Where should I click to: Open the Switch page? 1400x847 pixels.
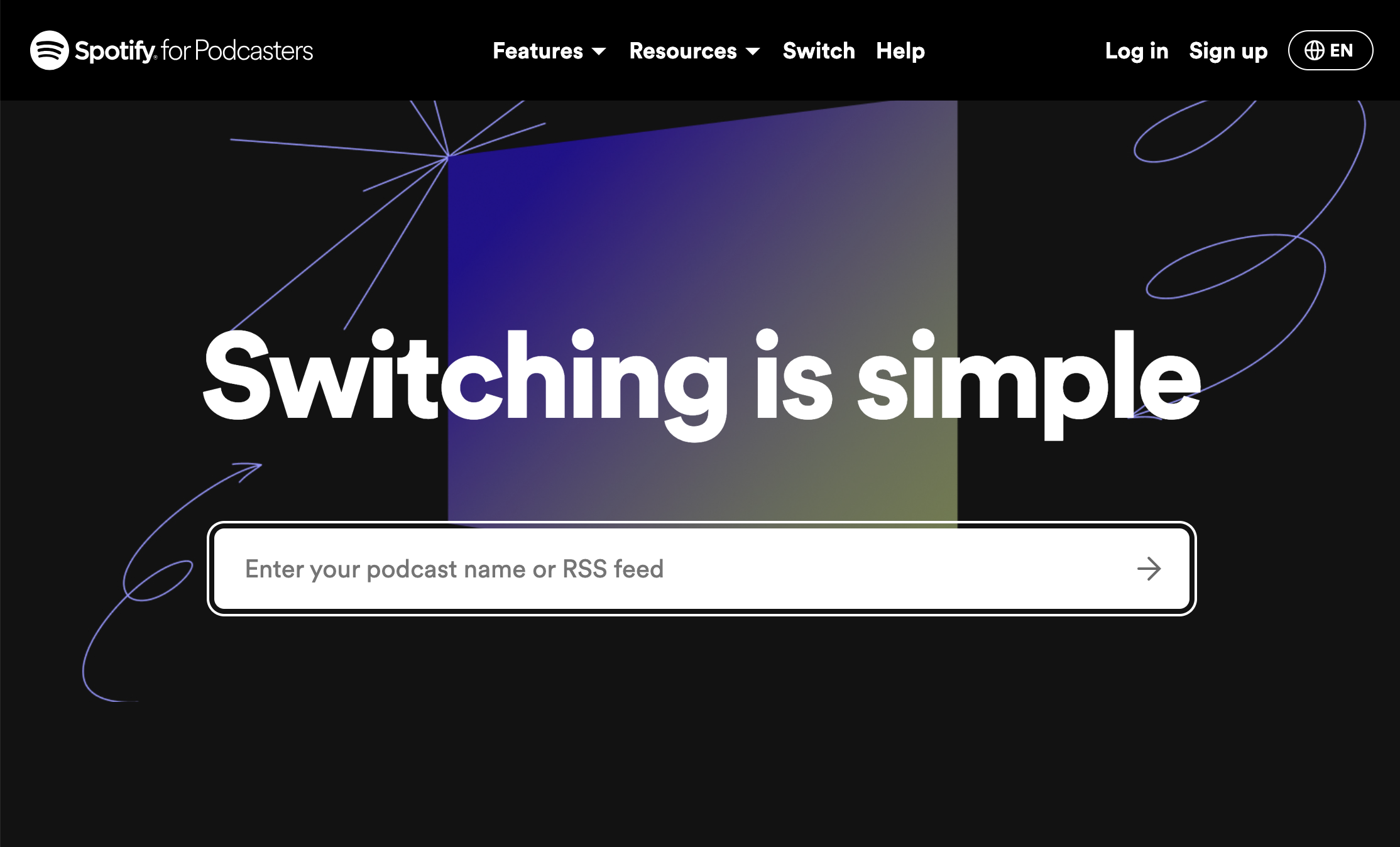pos(819,51)
